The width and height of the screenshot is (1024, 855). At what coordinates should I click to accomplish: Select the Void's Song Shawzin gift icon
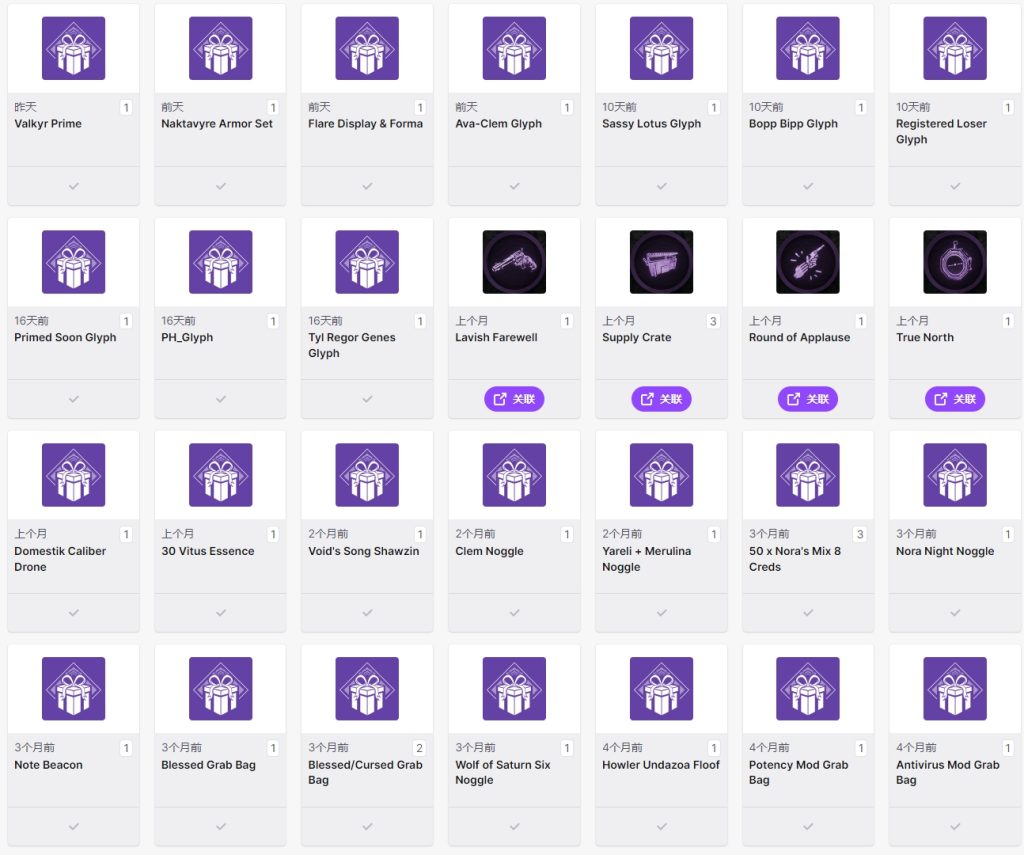tap(367, 475)
